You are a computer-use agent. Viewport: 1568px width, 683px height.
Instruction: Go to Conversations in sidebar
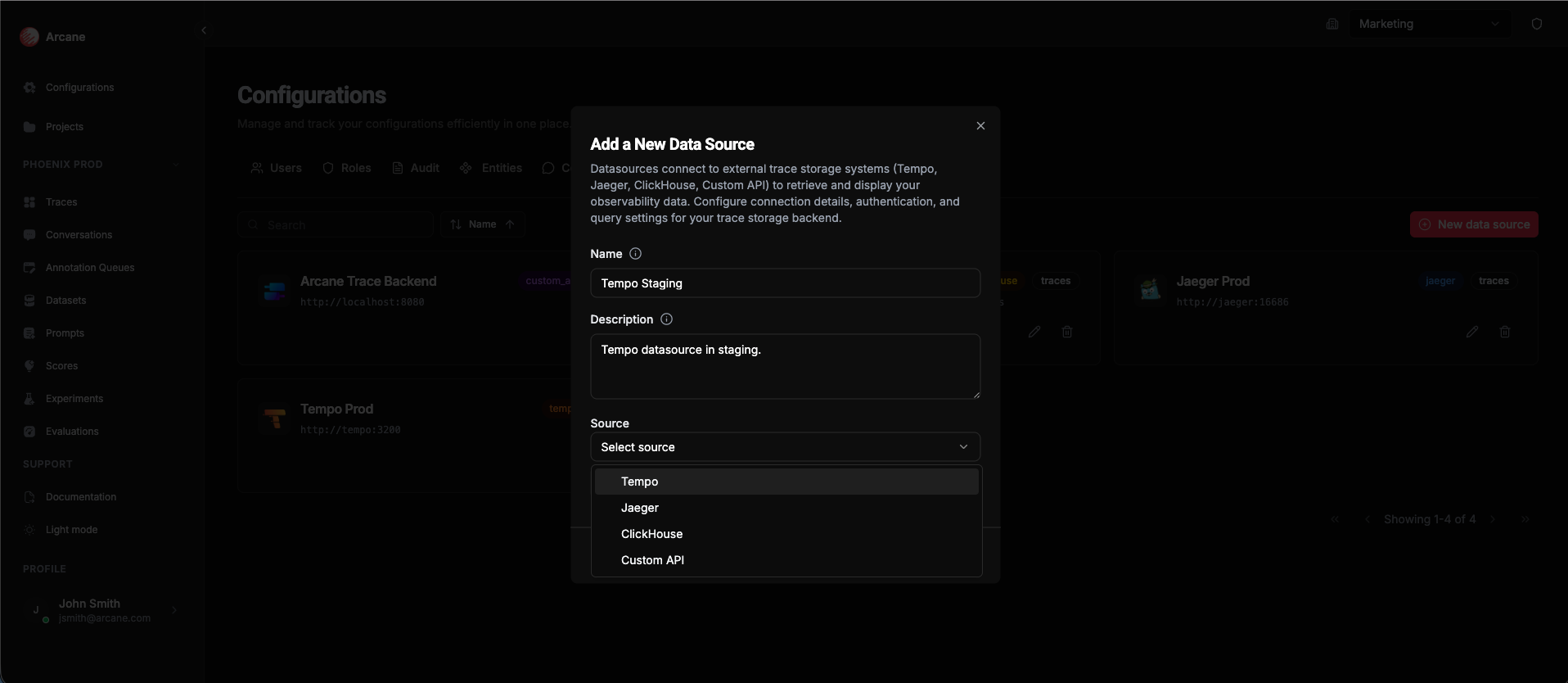point(79,235)
